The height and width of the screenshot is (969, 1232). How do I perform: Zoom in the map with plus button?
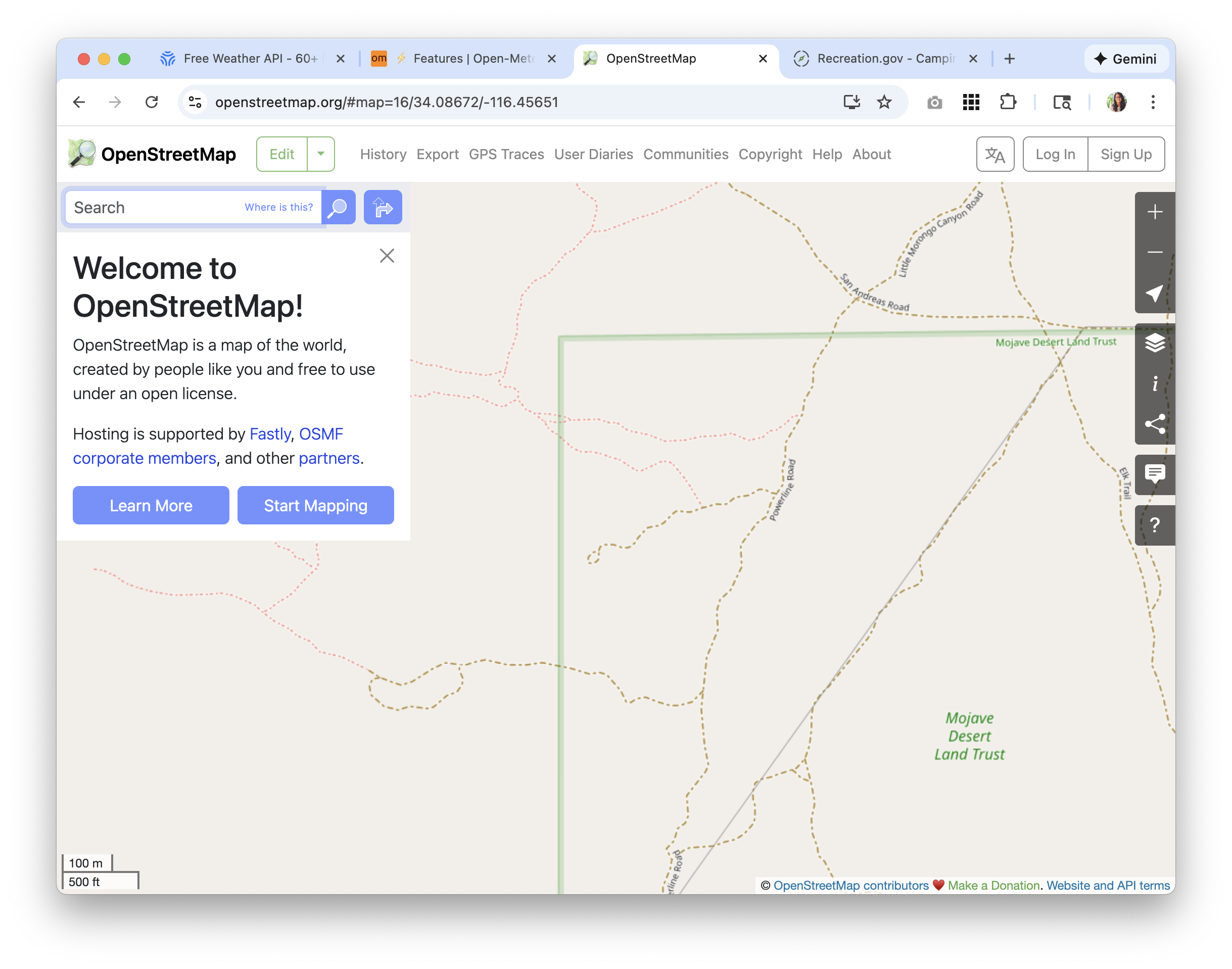coord(1154,212)
